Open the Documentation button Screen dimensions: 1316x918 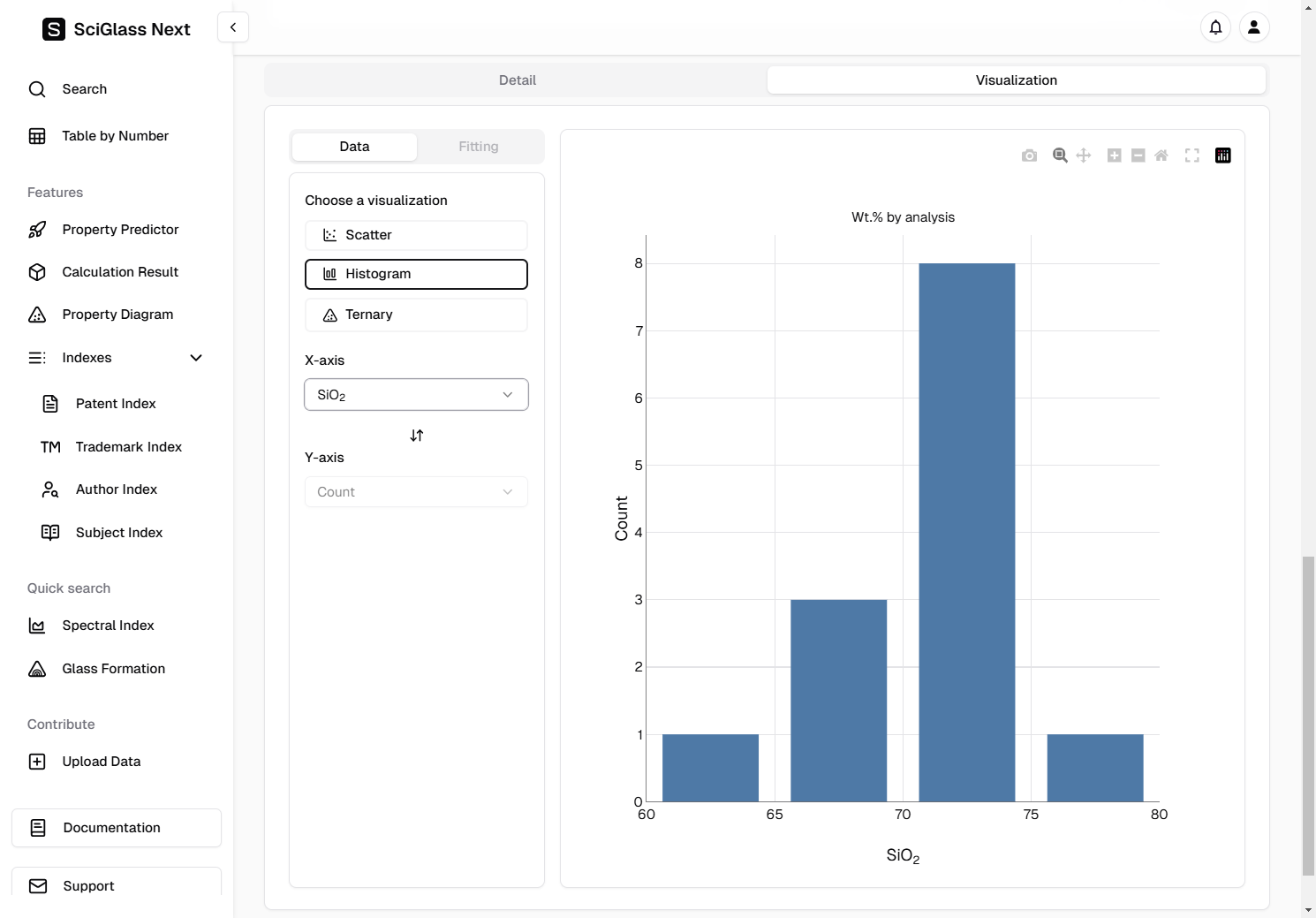[117, 828]
